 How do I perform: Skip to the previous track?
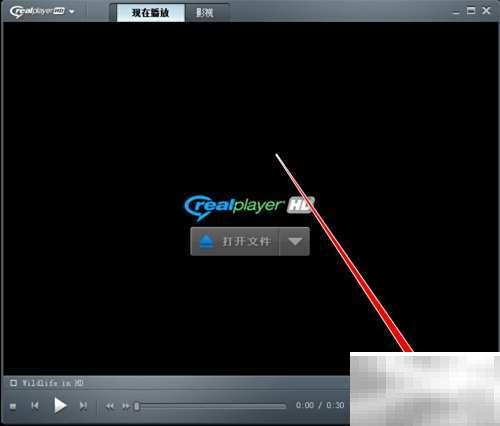[x=35, y=406]
